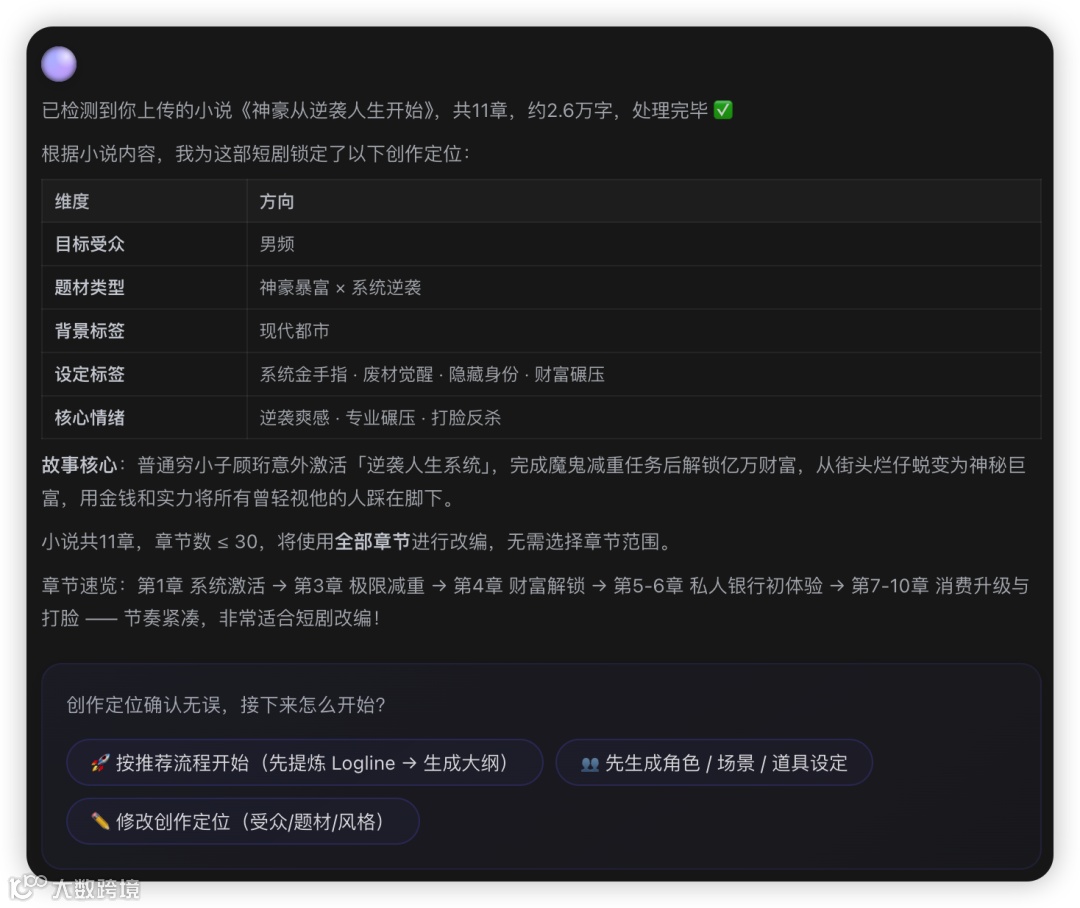The width and height of the screenshot is (1080, 908).
Task: Click the pencil icon in the 修改创作定位 button
Action: [101, 821]
